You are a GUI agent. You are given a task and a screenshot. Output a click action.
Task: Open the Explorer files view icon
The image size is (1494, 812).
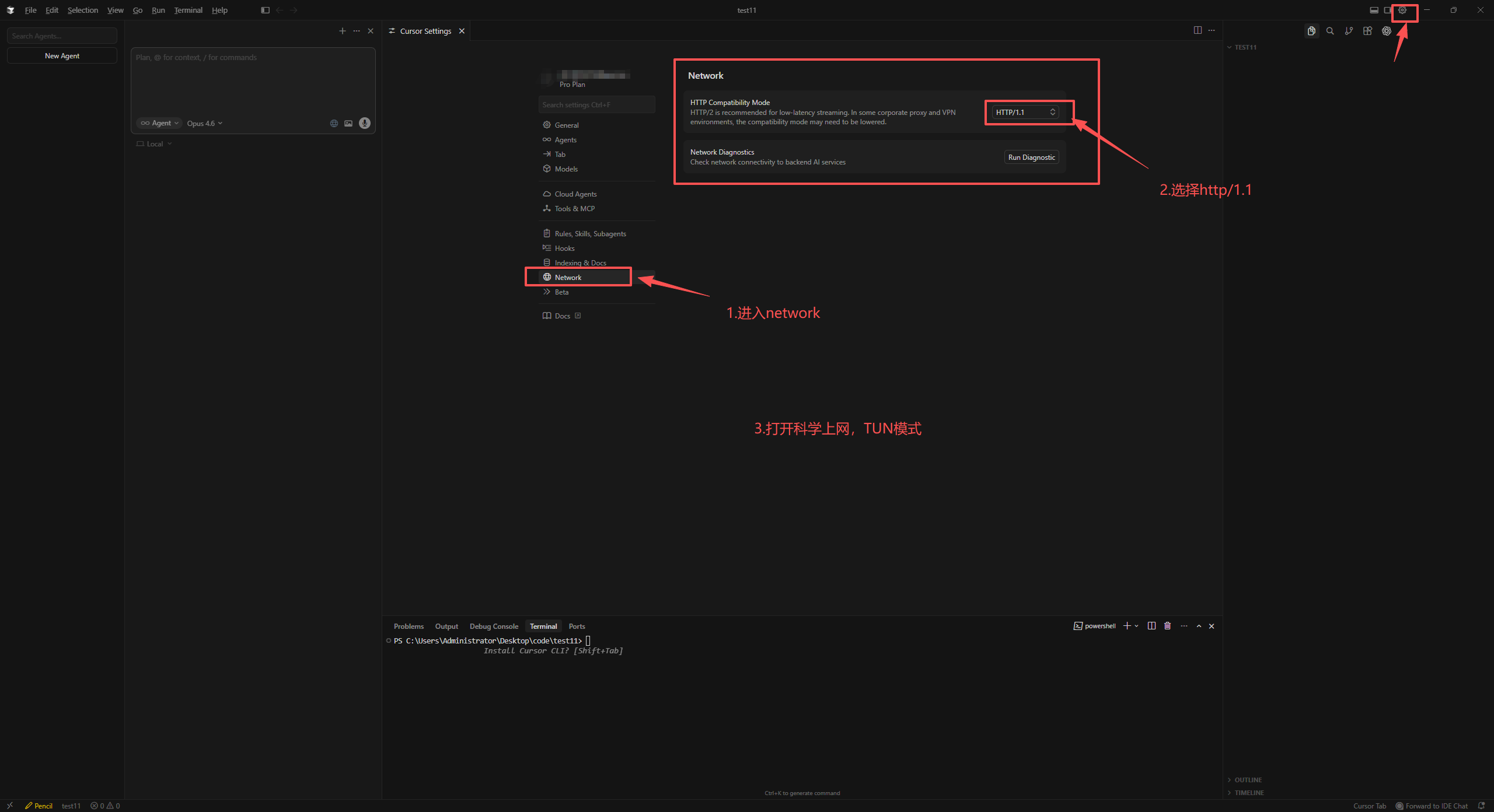[1311, 31]
